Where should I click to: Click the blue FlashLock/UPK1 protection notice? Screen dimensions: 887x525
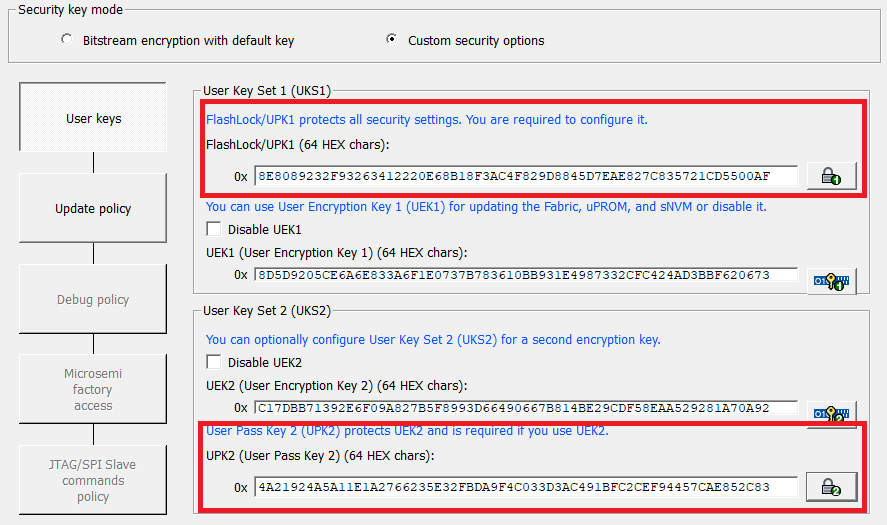click(427, 119)
